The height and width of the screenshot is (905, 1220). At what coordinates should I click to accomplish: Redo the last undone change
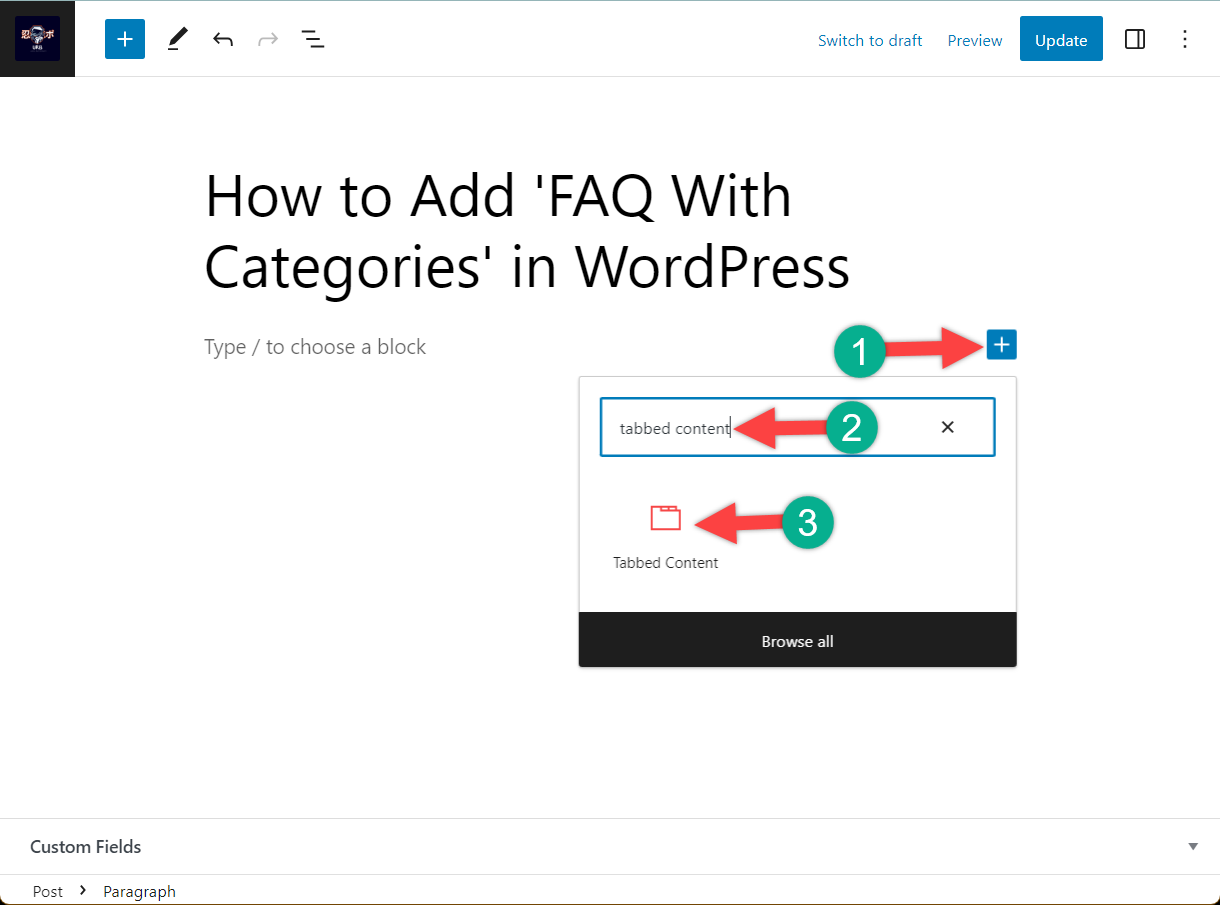267,40
